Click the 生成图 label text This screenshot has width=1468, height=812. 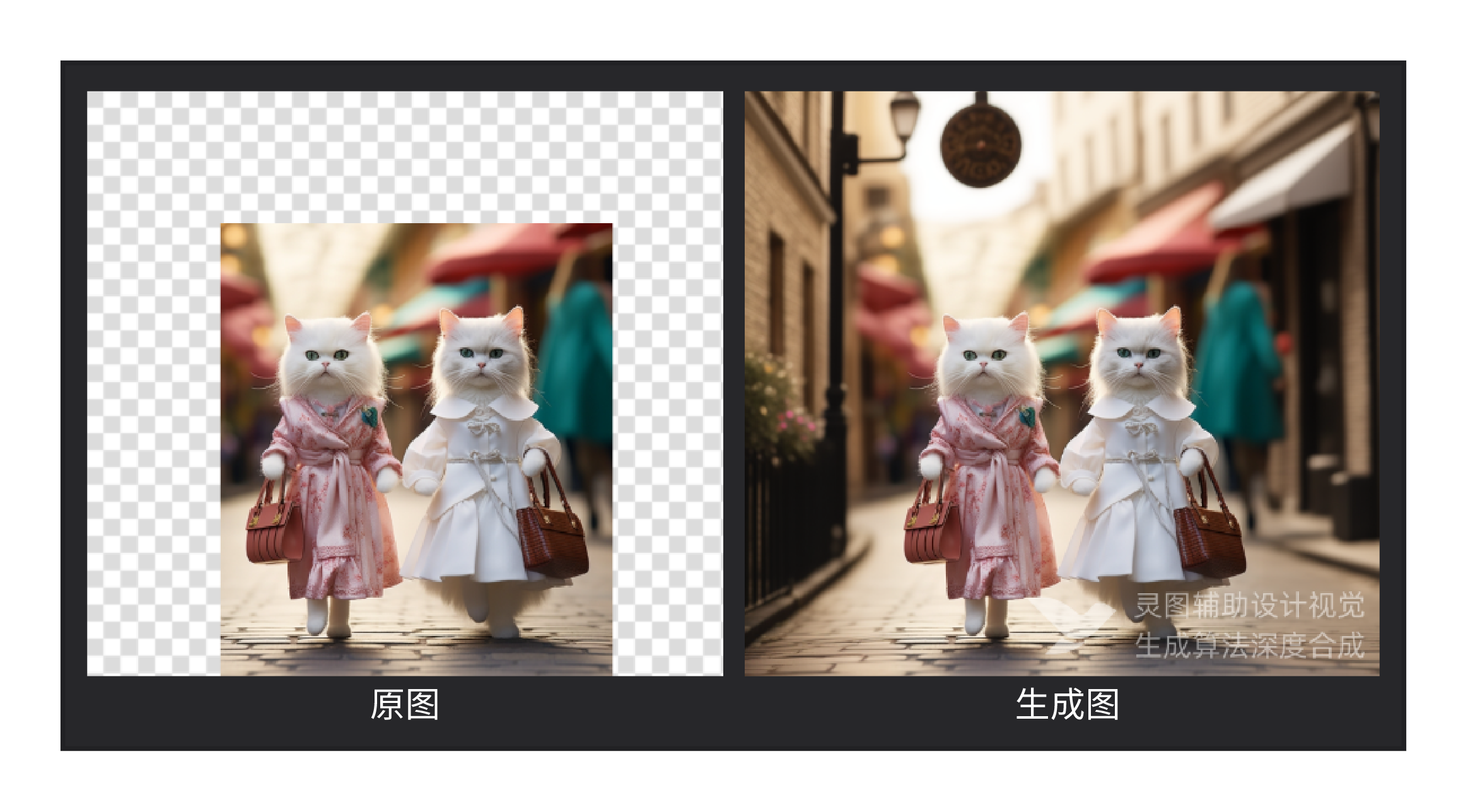(1067, 705)
